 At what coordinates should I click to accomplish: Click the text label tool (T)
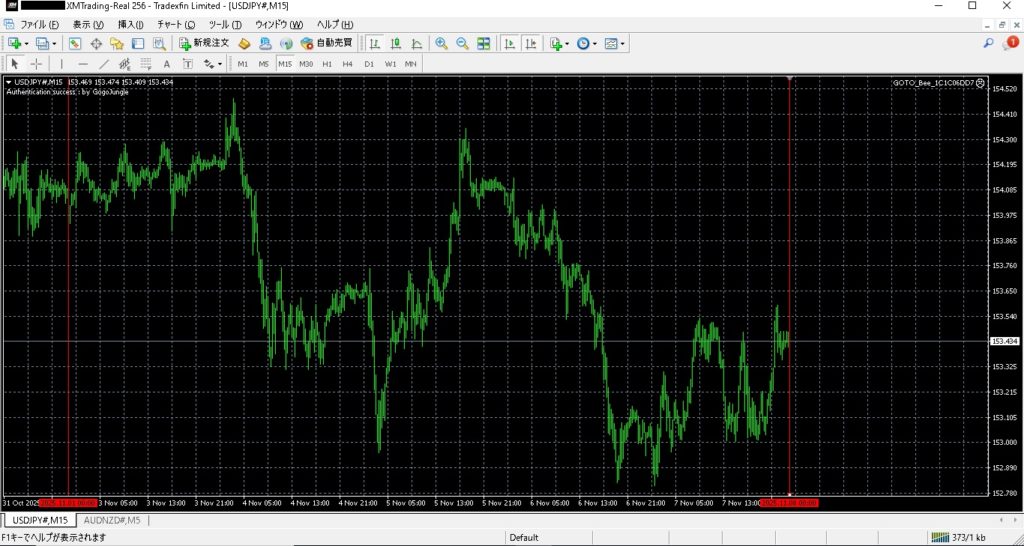187,64
